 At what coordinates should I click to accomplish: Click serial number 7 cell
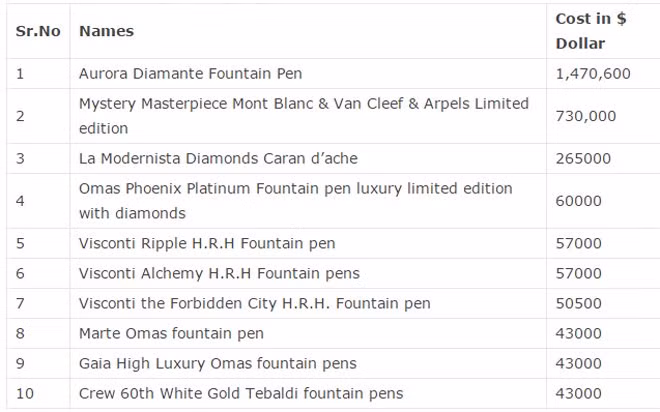pos(21,303)
